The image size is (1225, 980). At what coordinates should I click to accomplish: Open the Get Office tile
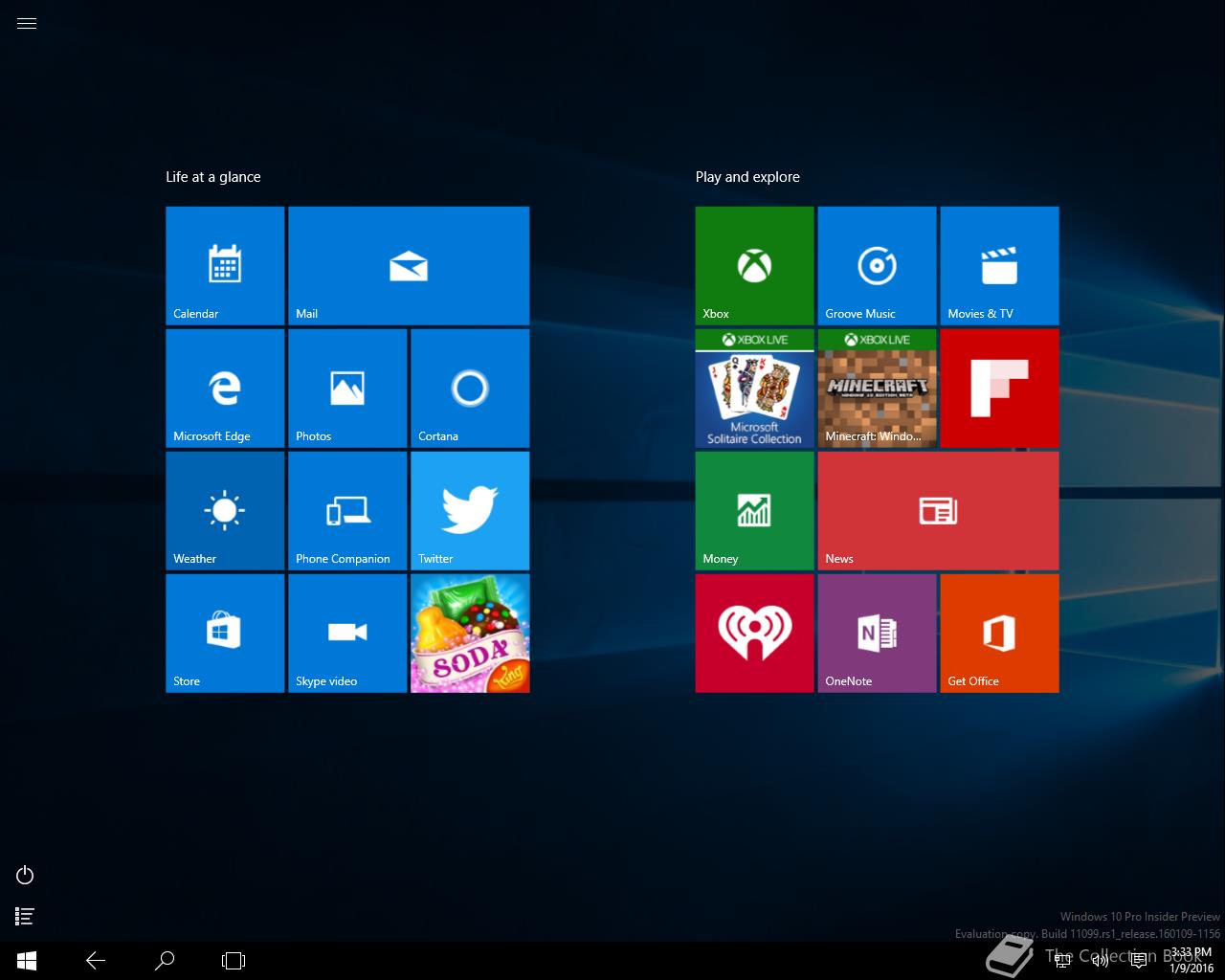point(1000,634)
